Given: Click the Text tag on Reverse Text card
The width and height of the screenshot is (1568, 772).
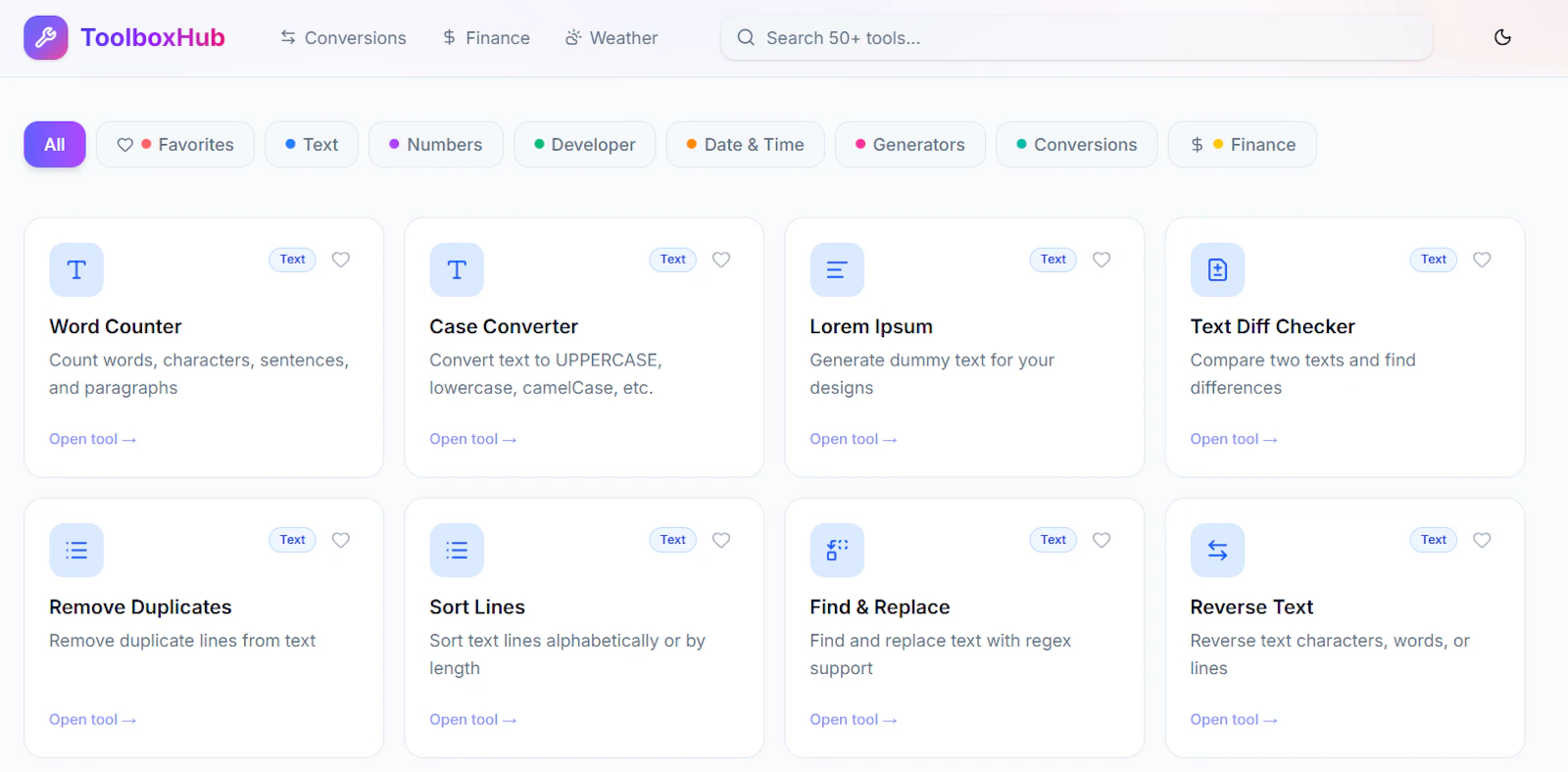Looking at the screenshot, I should [x=1433, y=540].
